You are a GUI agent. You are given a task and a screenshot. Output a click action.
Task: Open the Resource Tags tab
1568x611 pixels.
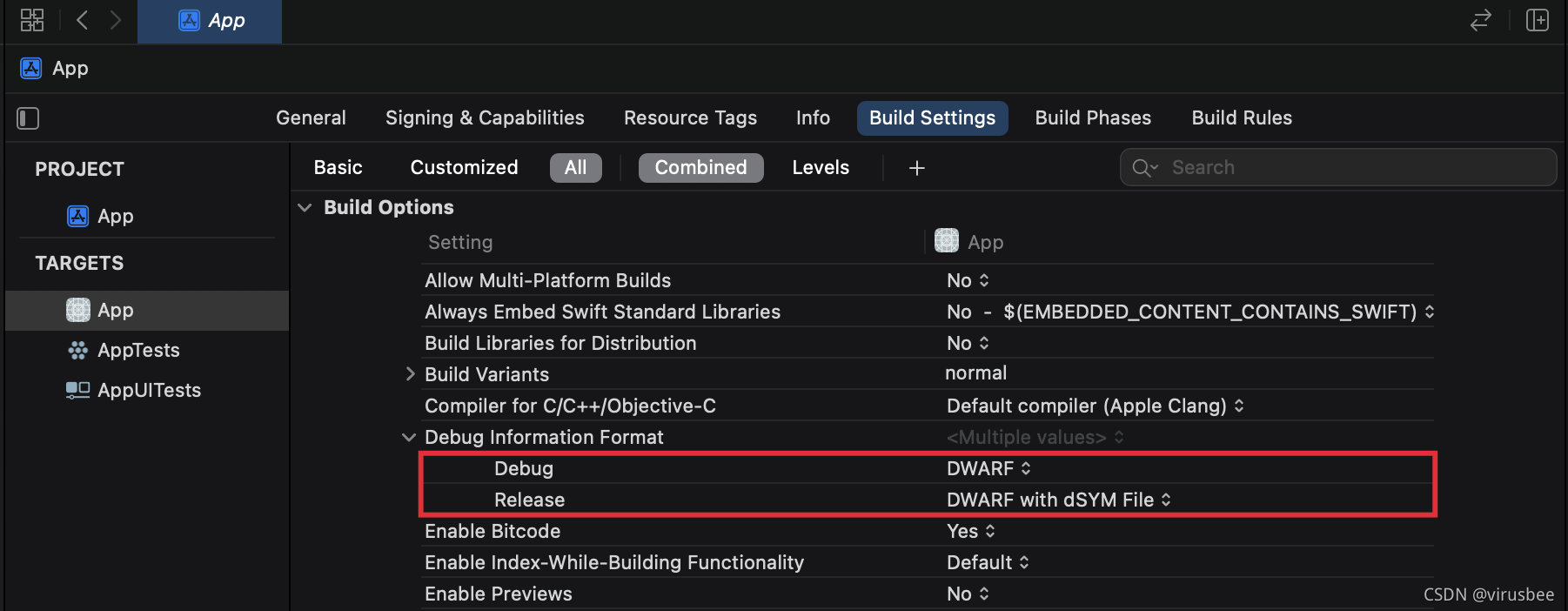(x=690, y=117)
